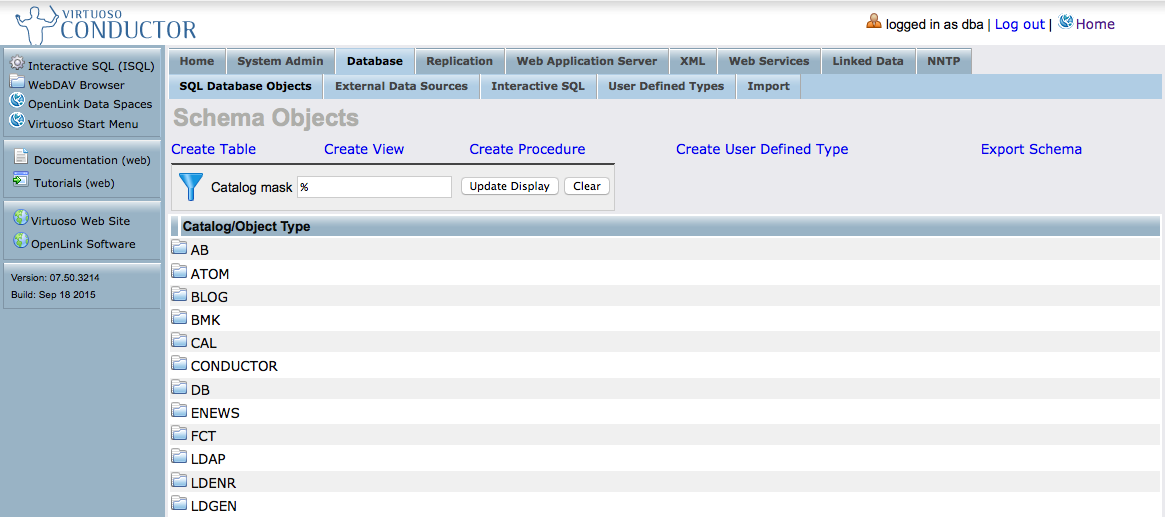Click the catalog filter funnel icon
Screen dimensions: 1165x517
coord(191,186)
